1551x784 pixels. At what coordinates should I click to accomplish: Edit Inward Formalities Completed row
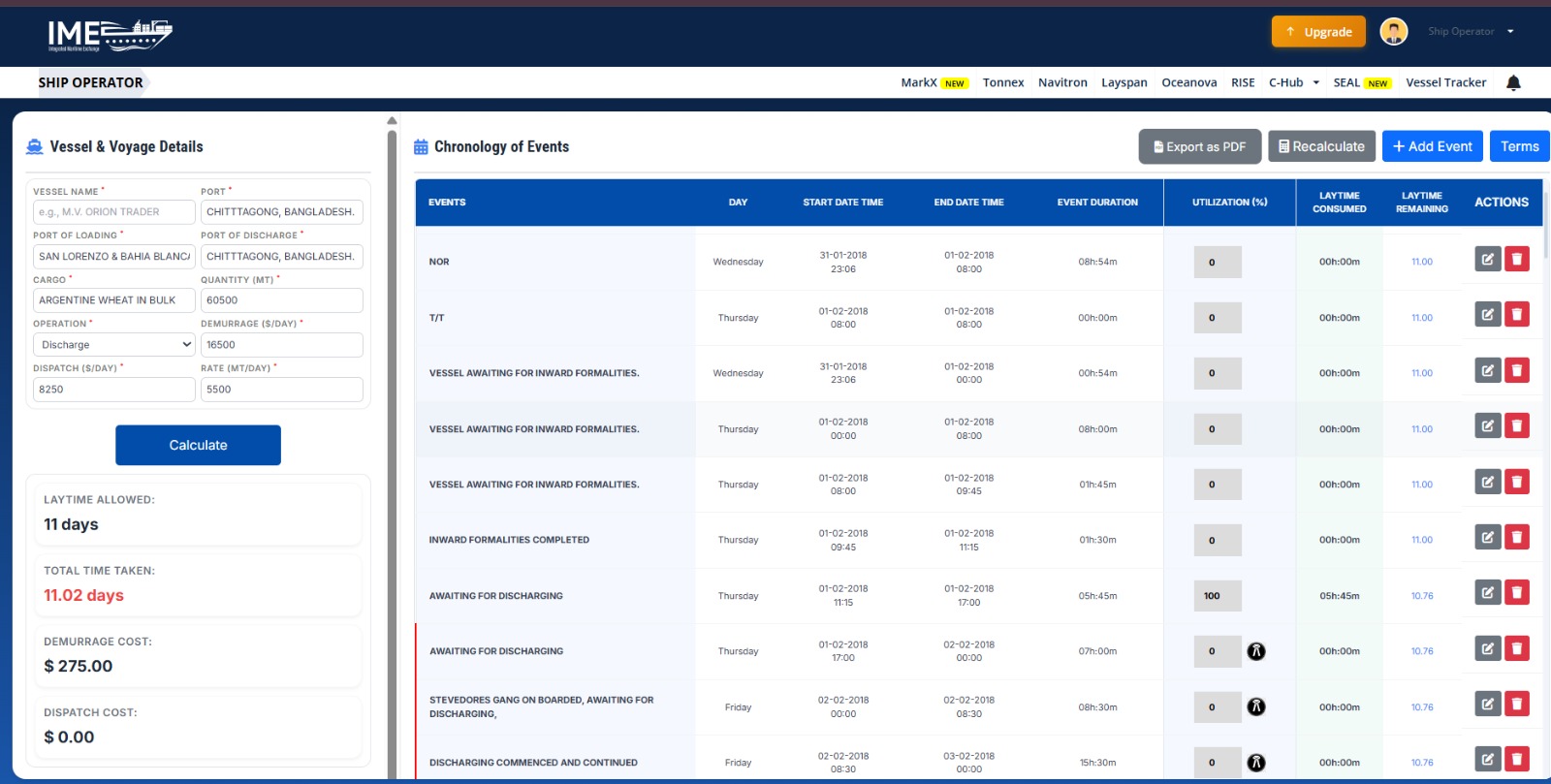point(1487,537)
